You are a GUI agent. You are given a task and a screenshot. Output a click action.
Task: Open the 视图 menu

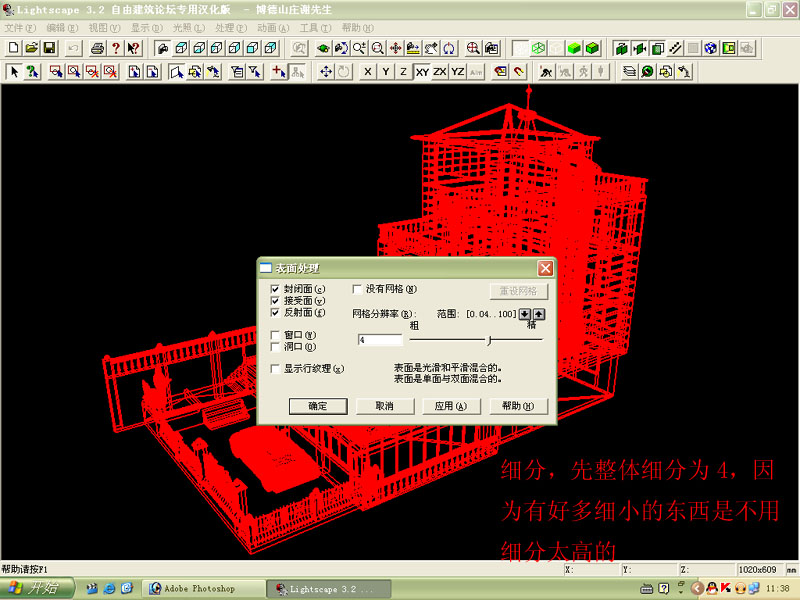point(105,28)
